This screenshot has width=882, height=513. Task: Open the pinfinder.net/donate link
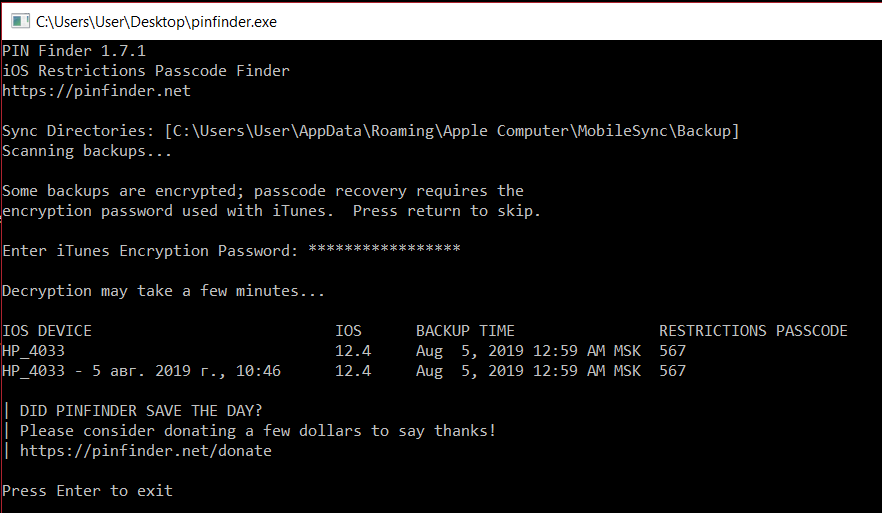145,451
